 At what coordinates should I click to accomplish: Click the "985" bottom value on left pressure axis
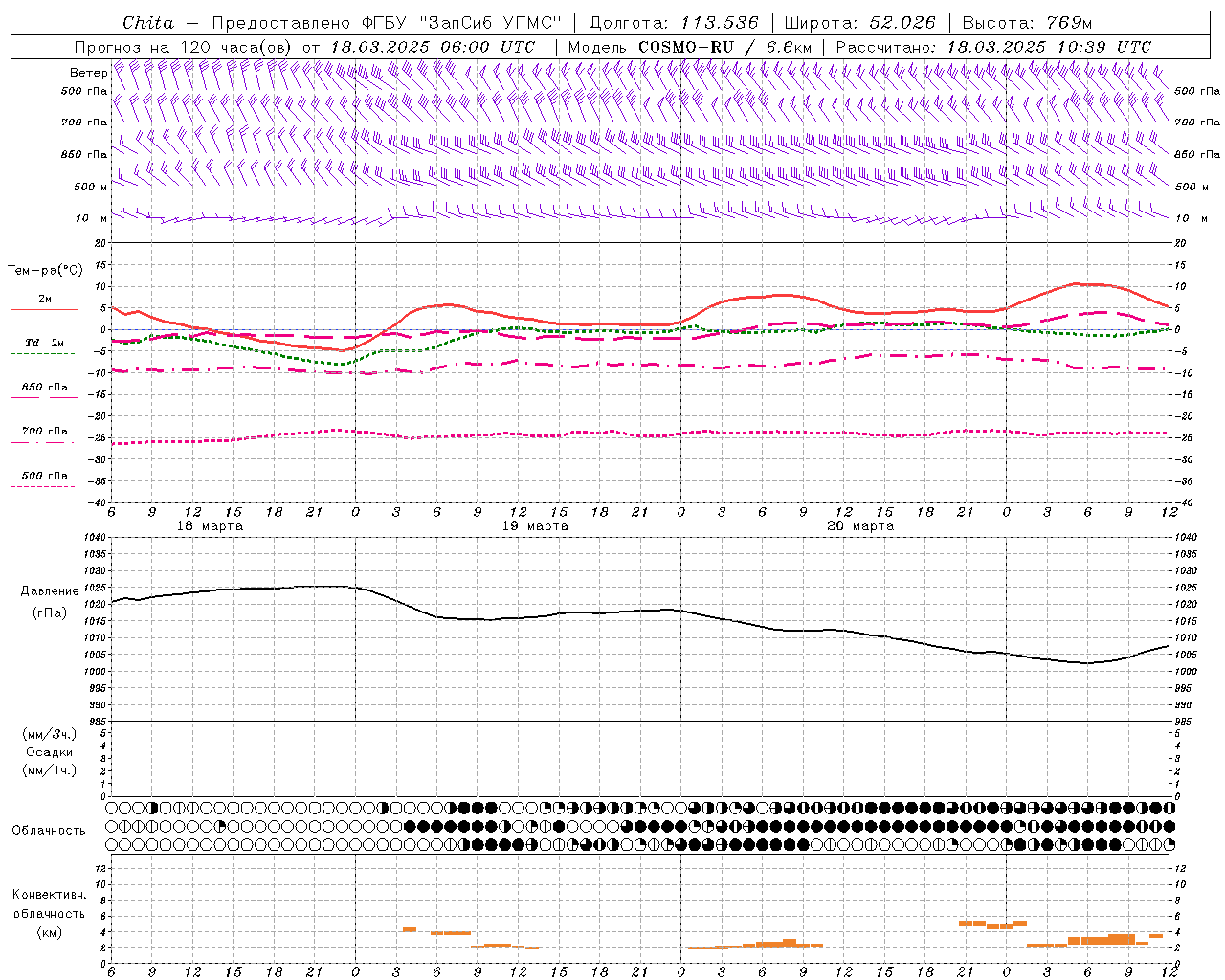(96, 722)
